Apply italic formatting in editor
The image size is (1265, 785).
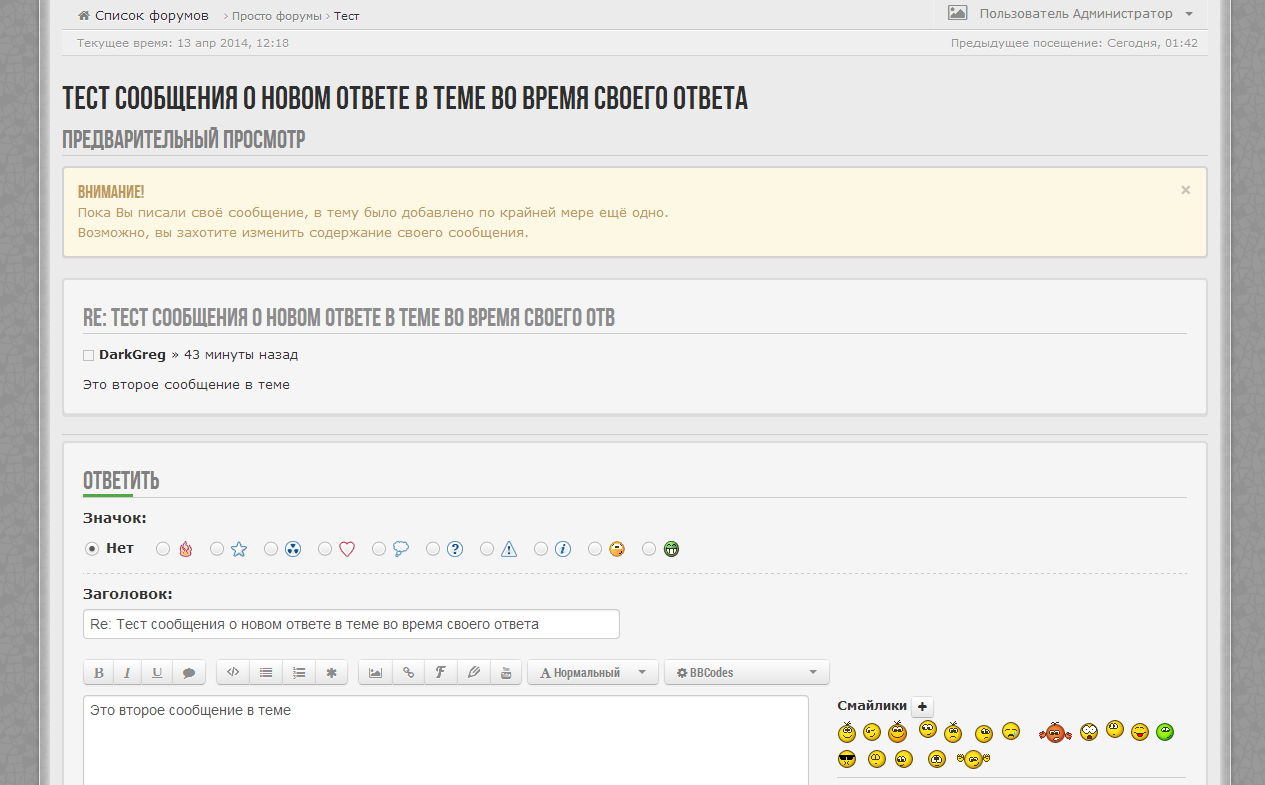[127, 673]
